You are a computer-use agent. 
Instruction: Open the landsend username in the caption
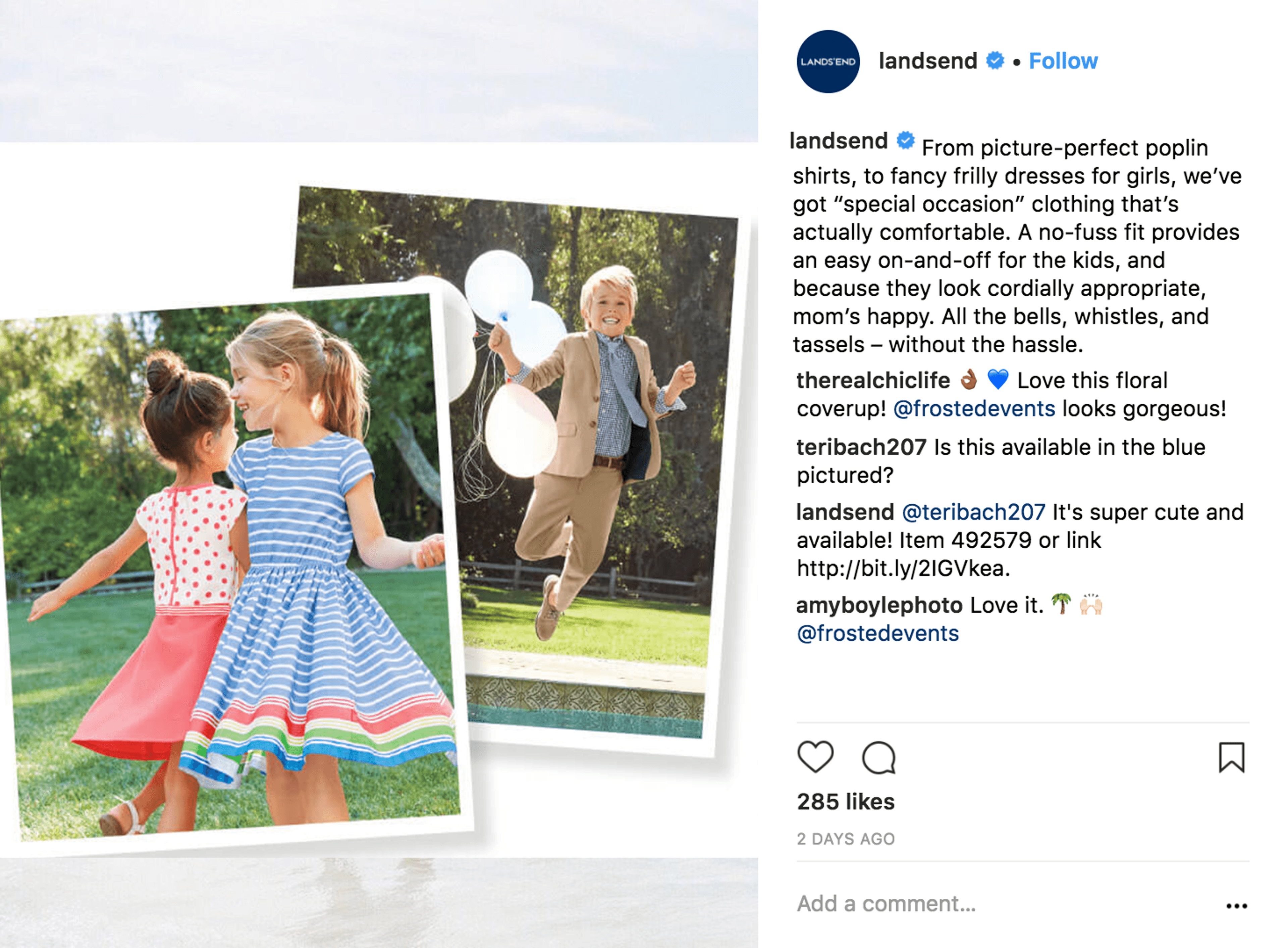(x=839, y=141)
